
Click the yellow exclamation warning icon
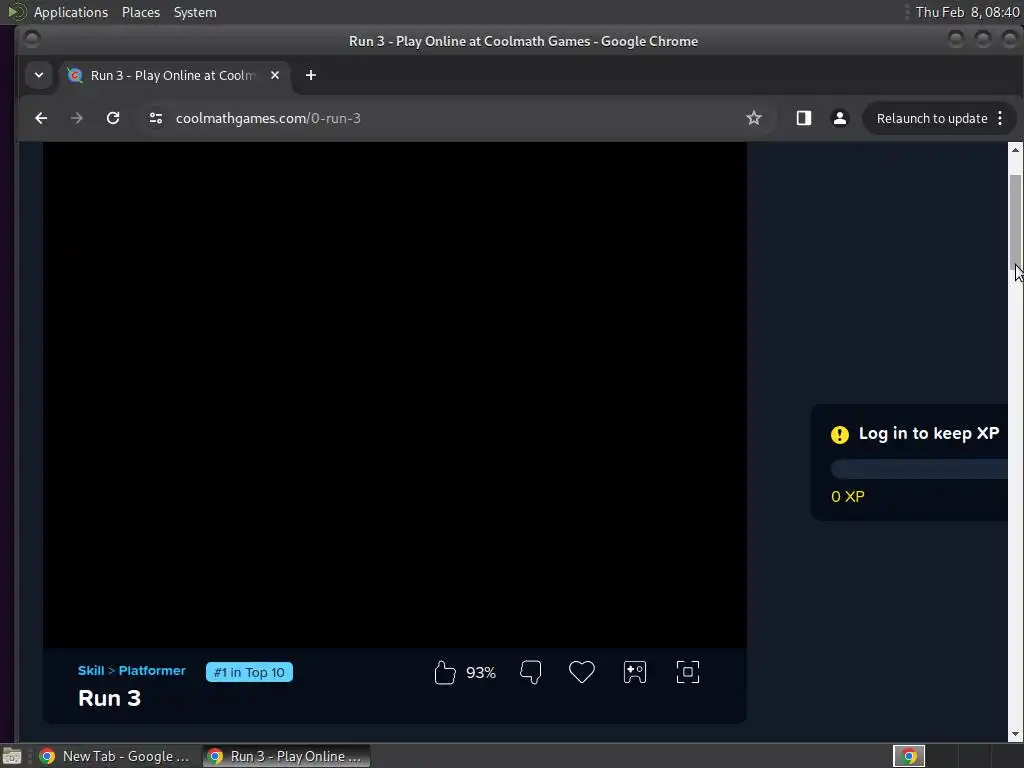point(840,434)
